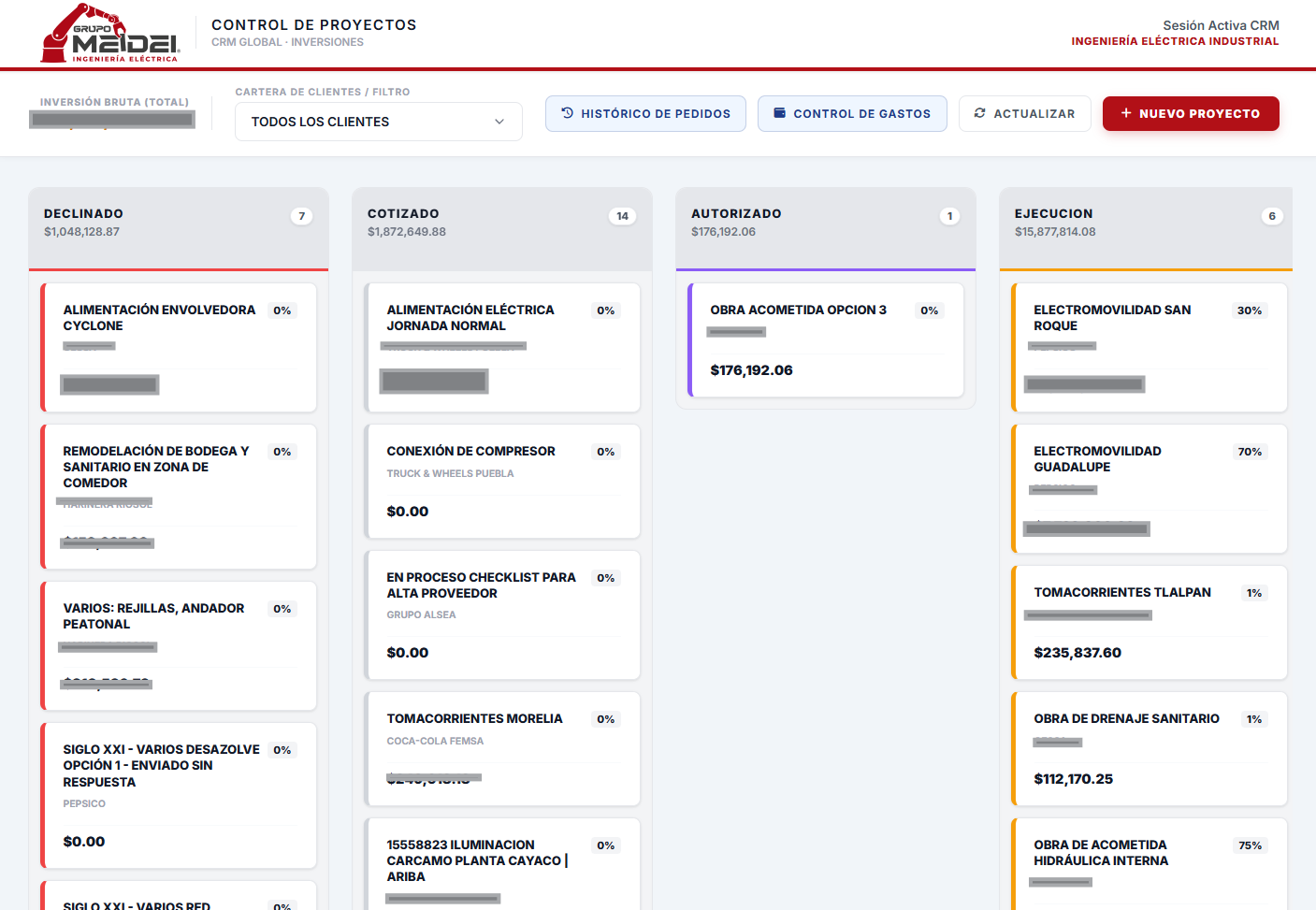The image size is (1316, 910).
Task: Click the Control de Proyectos title
Action: pyautogui.click(x=314, y=25)
